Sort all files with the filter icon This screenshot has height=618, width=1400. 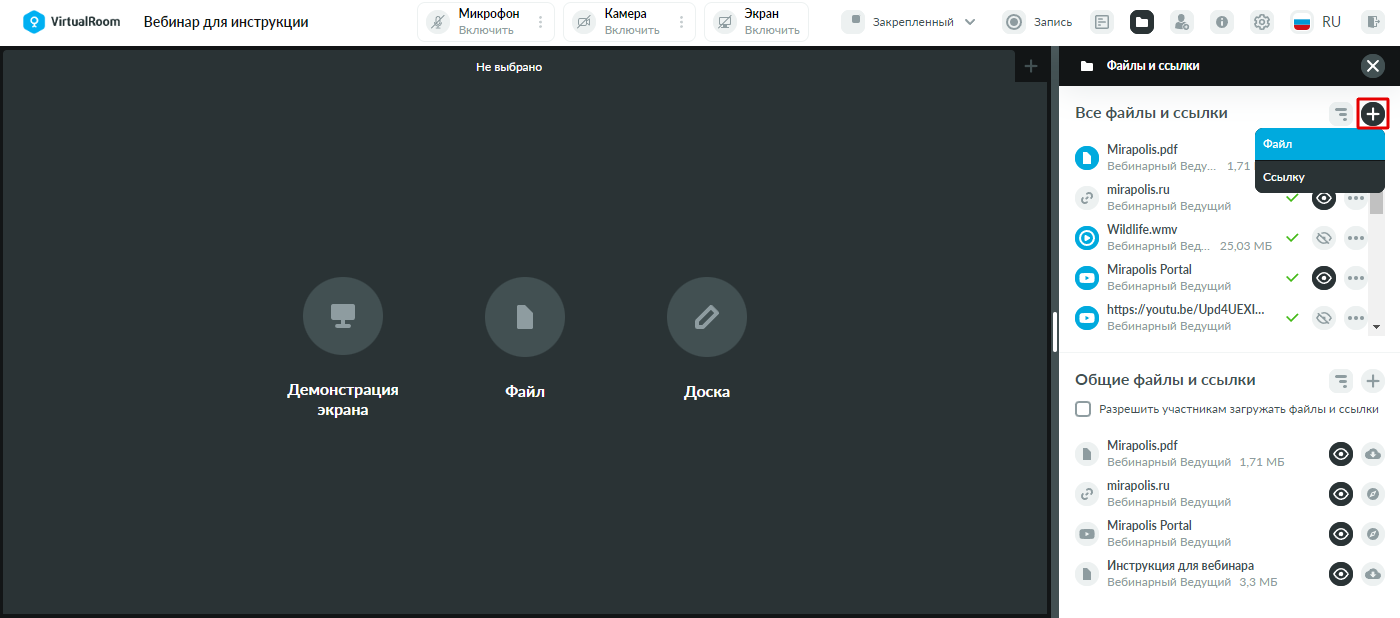click(1341, 114)
